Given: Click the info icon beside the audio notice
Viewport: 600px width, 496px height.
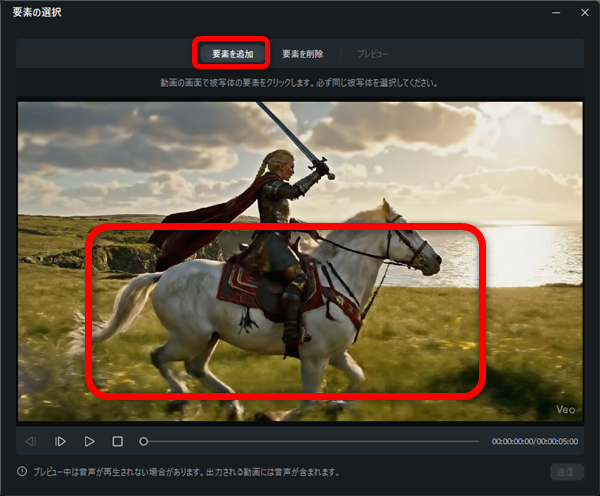Looking at the screenshot, I should point(22,472).
